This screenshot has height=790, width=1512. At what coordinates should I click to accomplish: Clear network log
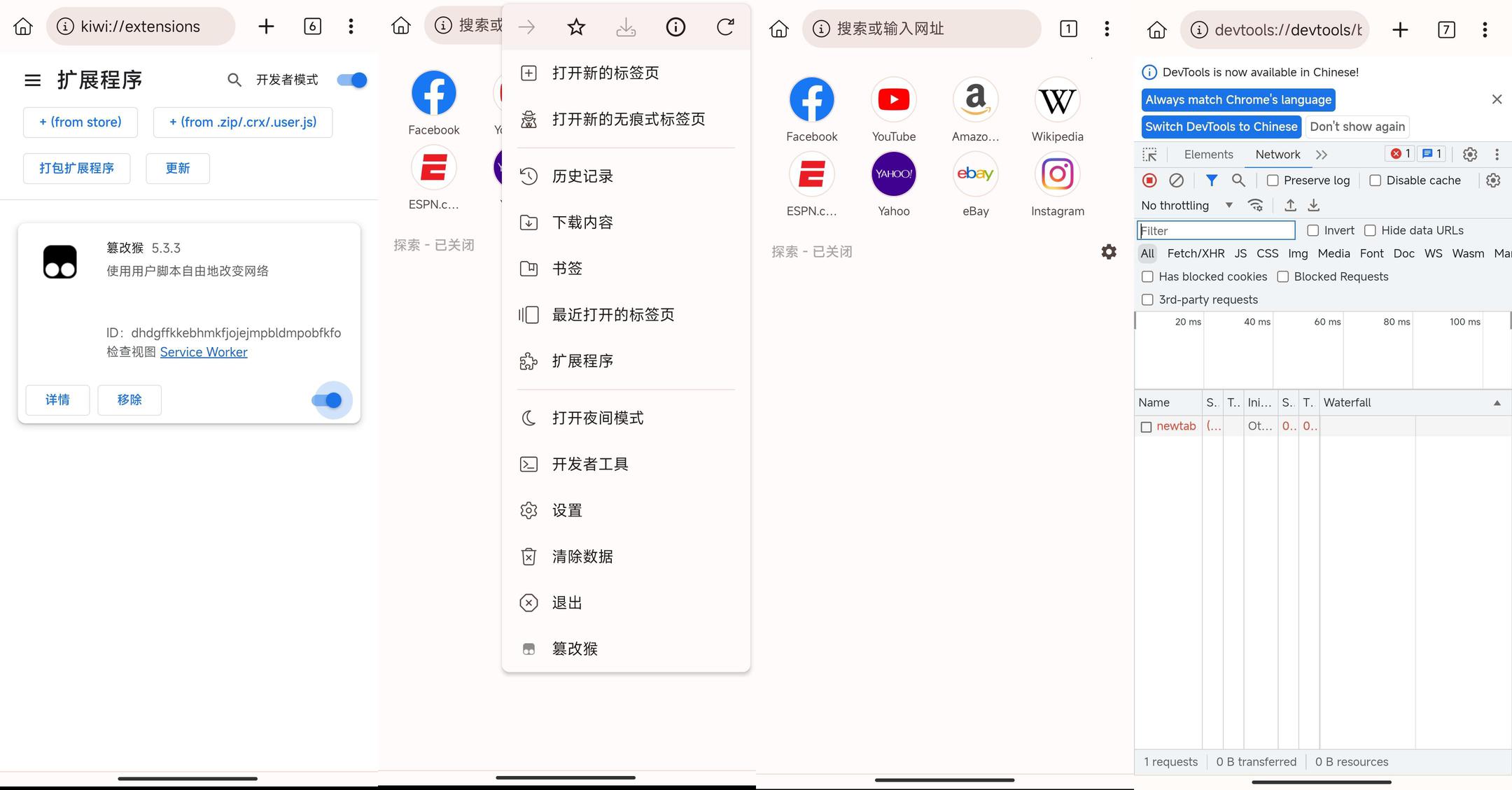tap(1177, 181)
